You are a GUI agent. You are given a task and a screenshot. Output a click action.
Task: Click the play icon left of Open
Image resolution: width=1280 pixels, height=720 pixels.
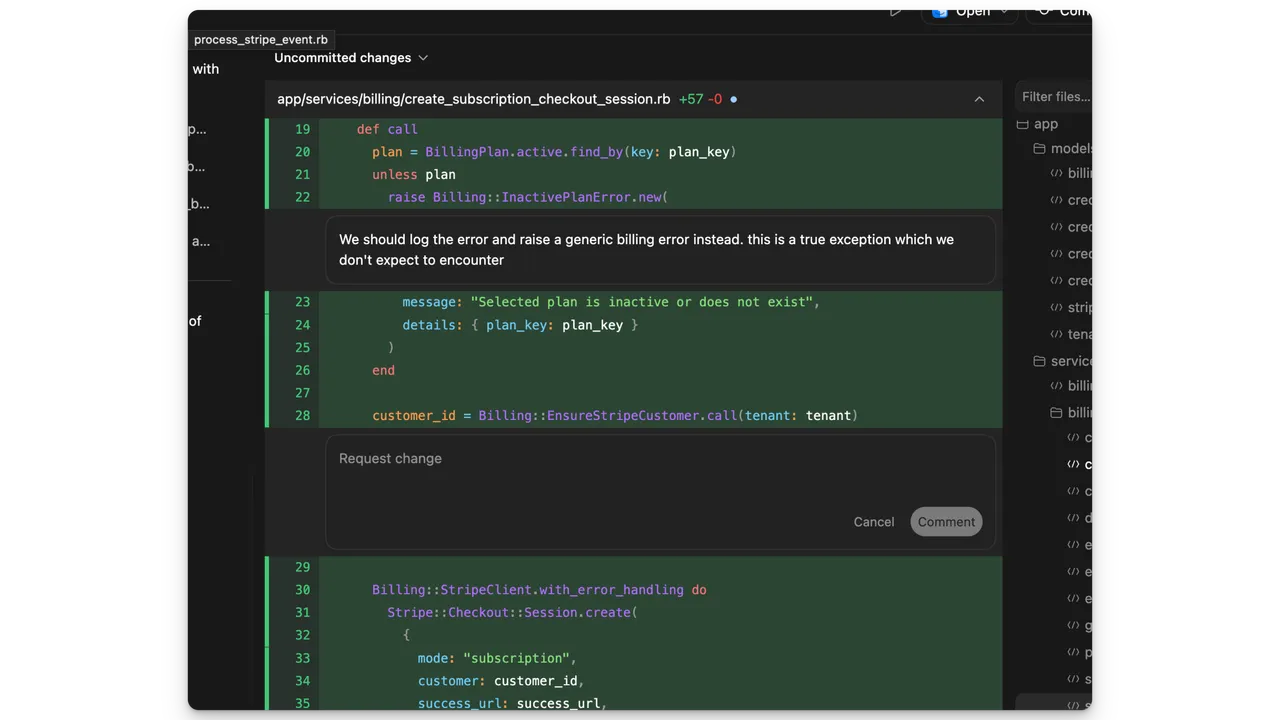(895, 13)
